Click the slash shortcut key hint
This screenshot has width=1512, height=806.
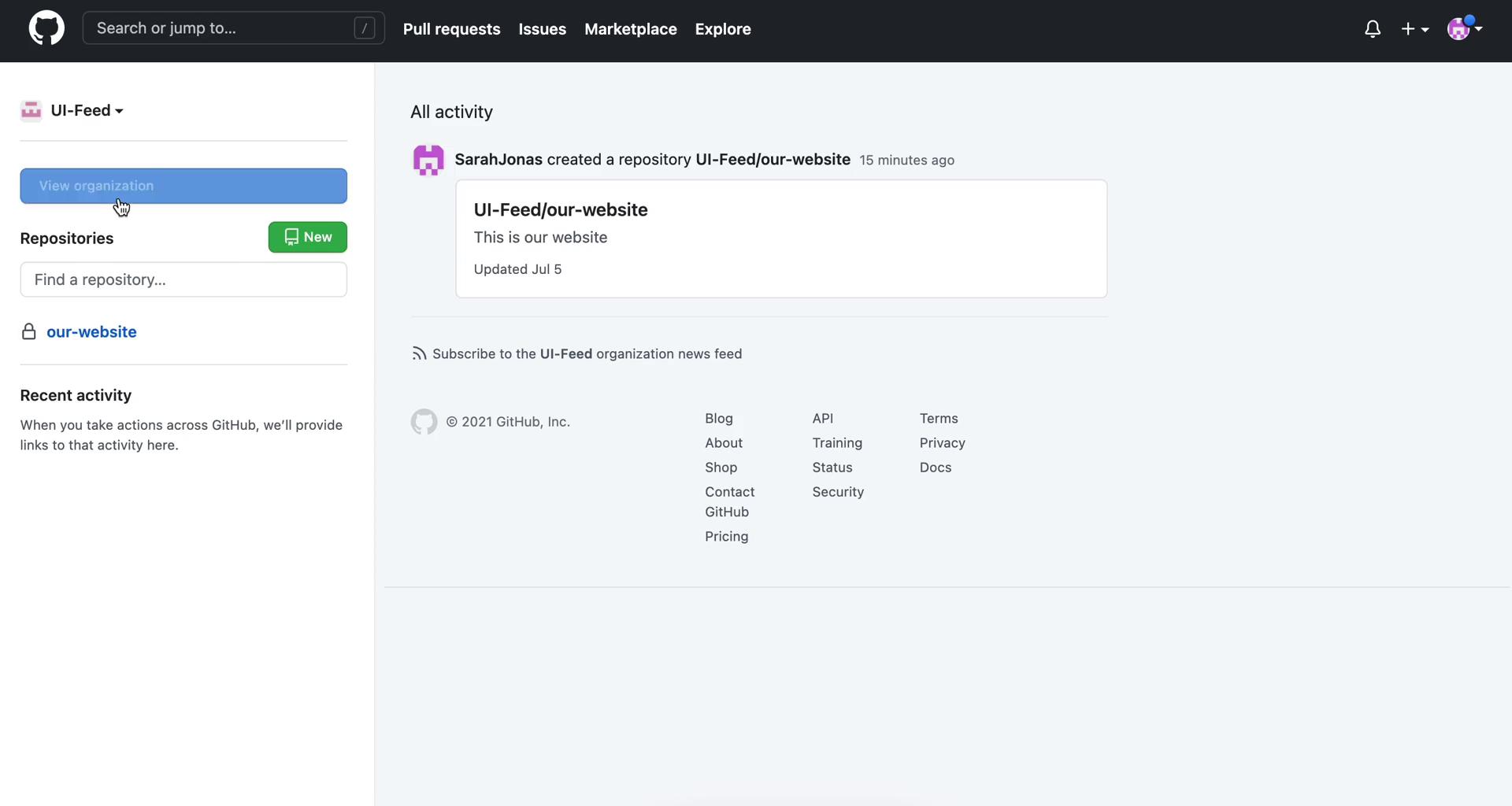365,28
